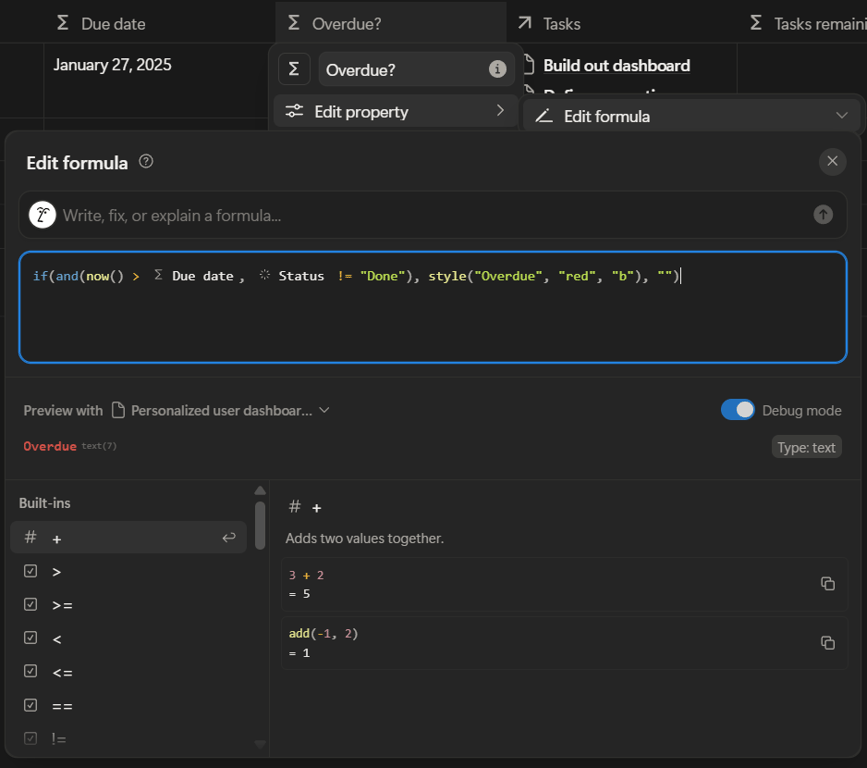Select the '==' built-in operator
This screenshot has height=768, width=867.
[62, 706]
